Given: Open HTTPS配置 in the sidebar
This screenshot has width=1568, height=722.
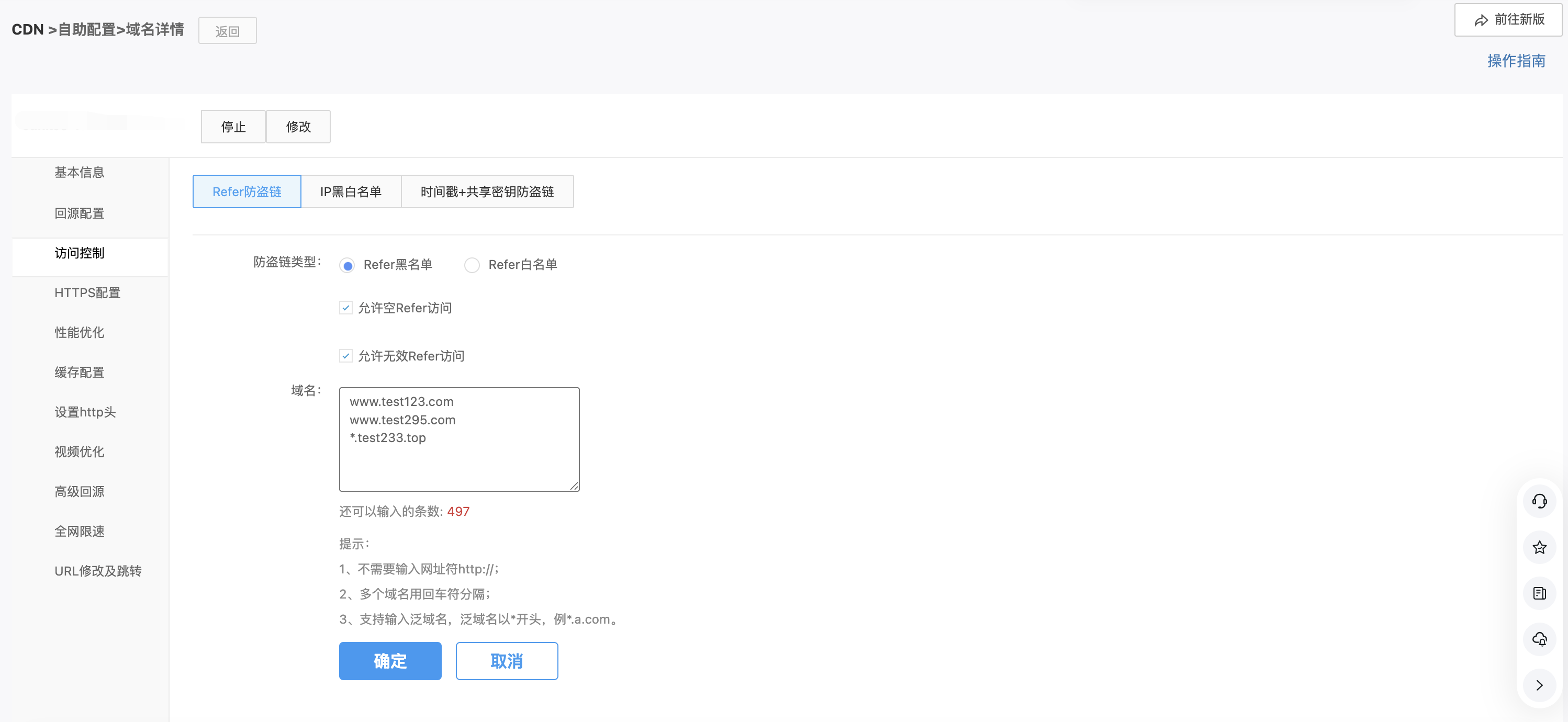Looking at the screenshot, I should coord(87,292).
